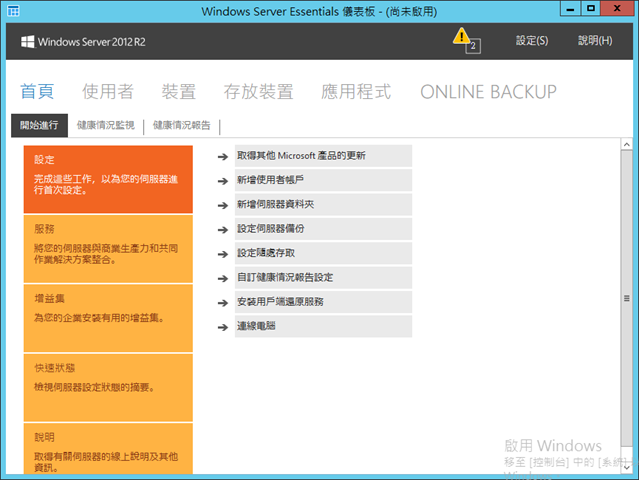639x480 pixels.
Task: Select the 增益集 category tile
Action: click(x=108, y=318)
